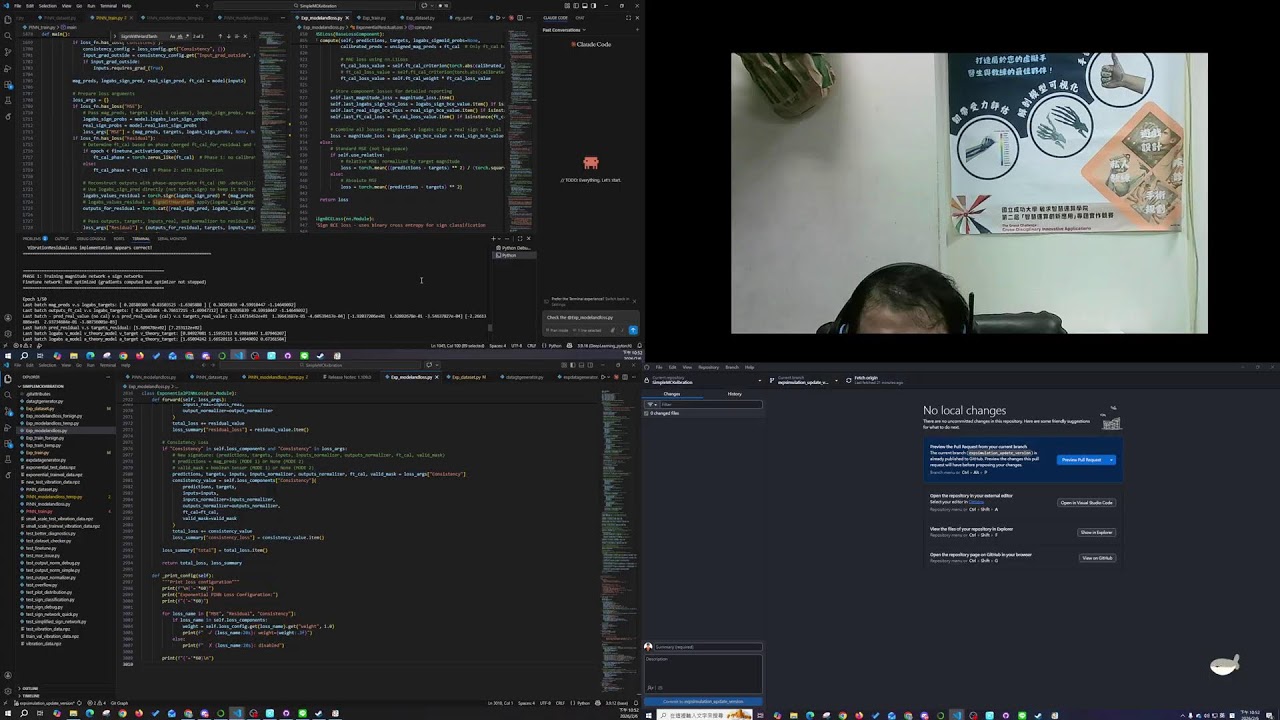
Task: Open Search view in top VS Code activity bar
Action: pyautogui.click(x=8, y=36)
